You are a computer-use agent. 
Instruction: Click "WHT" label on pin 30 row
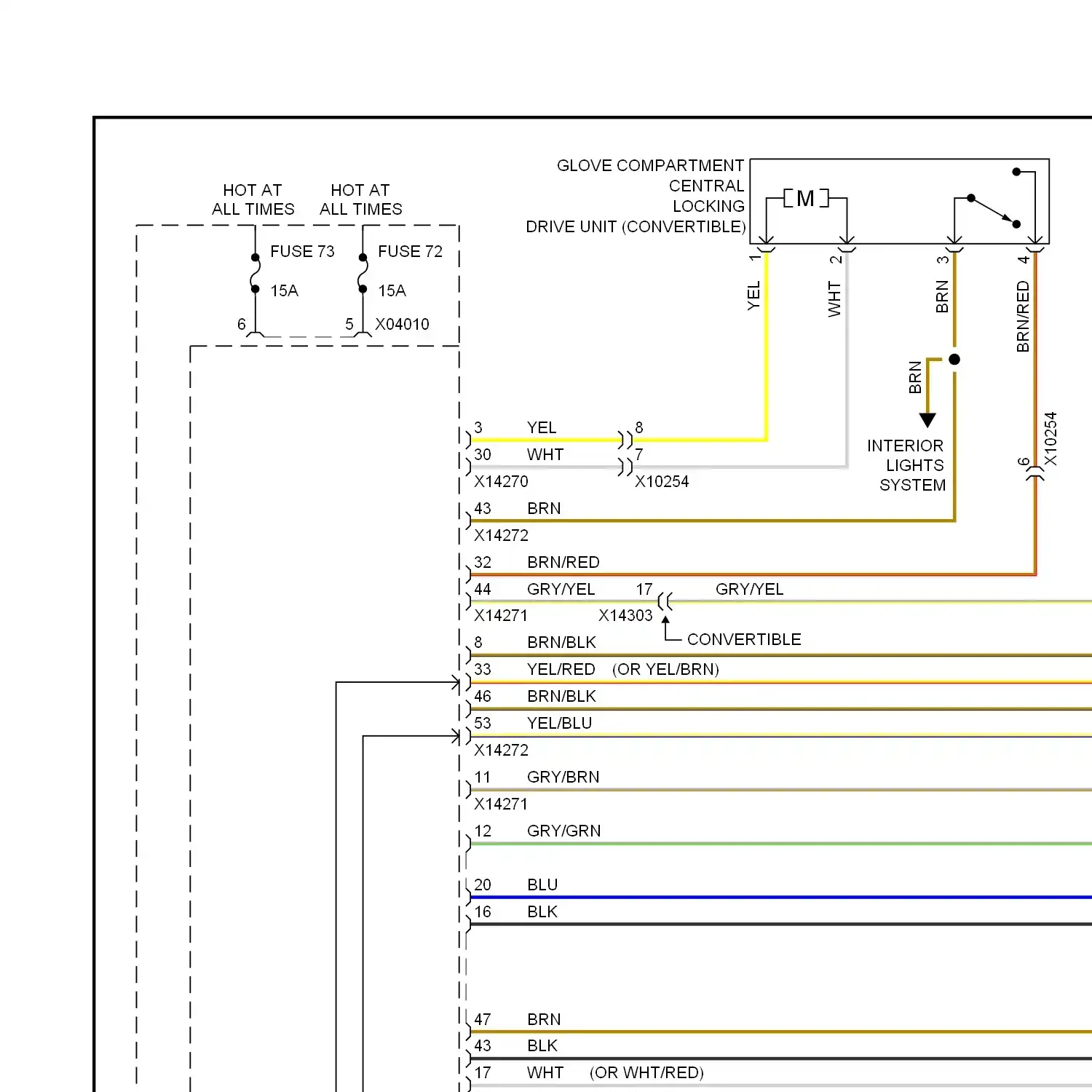545,454
